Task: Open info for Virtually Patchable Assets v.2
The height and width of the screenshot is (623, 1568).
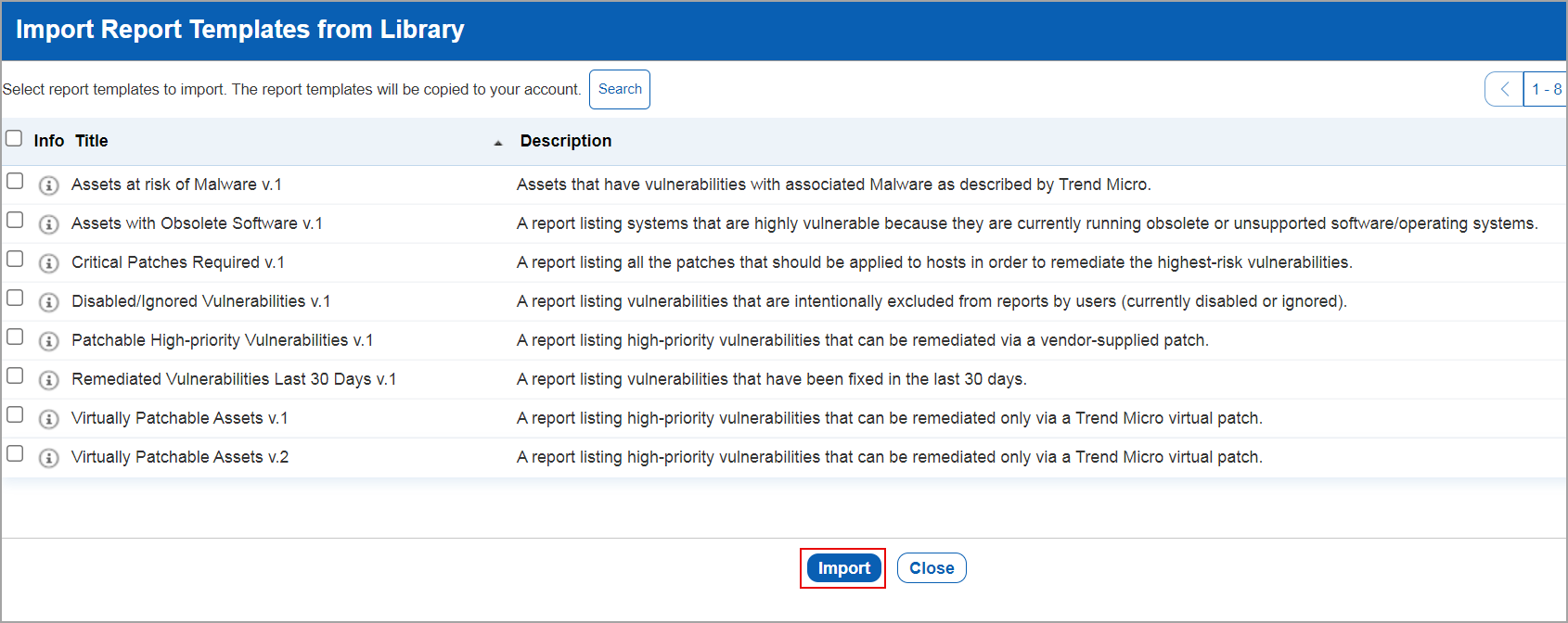Action: pyautogui.click(x=49, y=458)
